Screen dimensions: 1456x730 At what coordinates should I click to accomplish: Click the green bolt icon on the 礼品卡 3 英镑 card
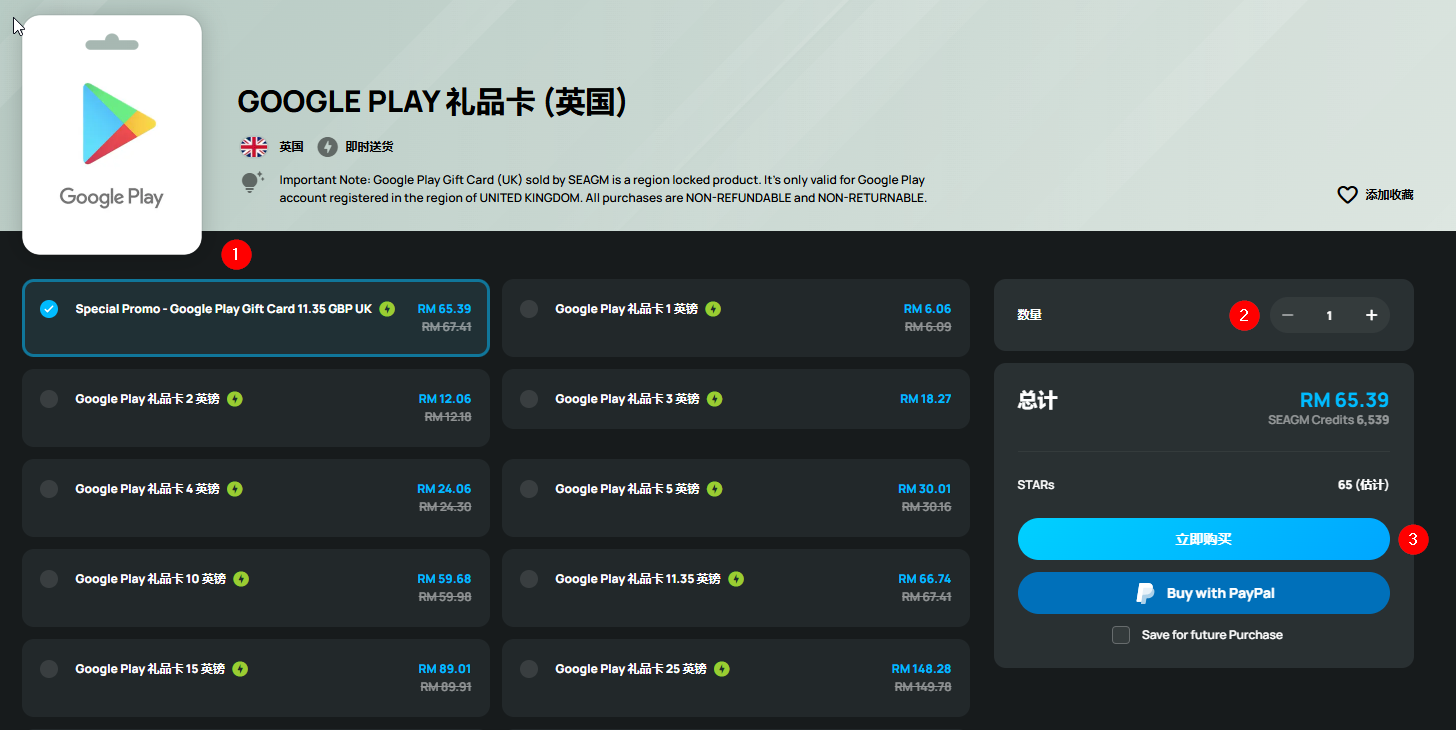coord(714,399)
